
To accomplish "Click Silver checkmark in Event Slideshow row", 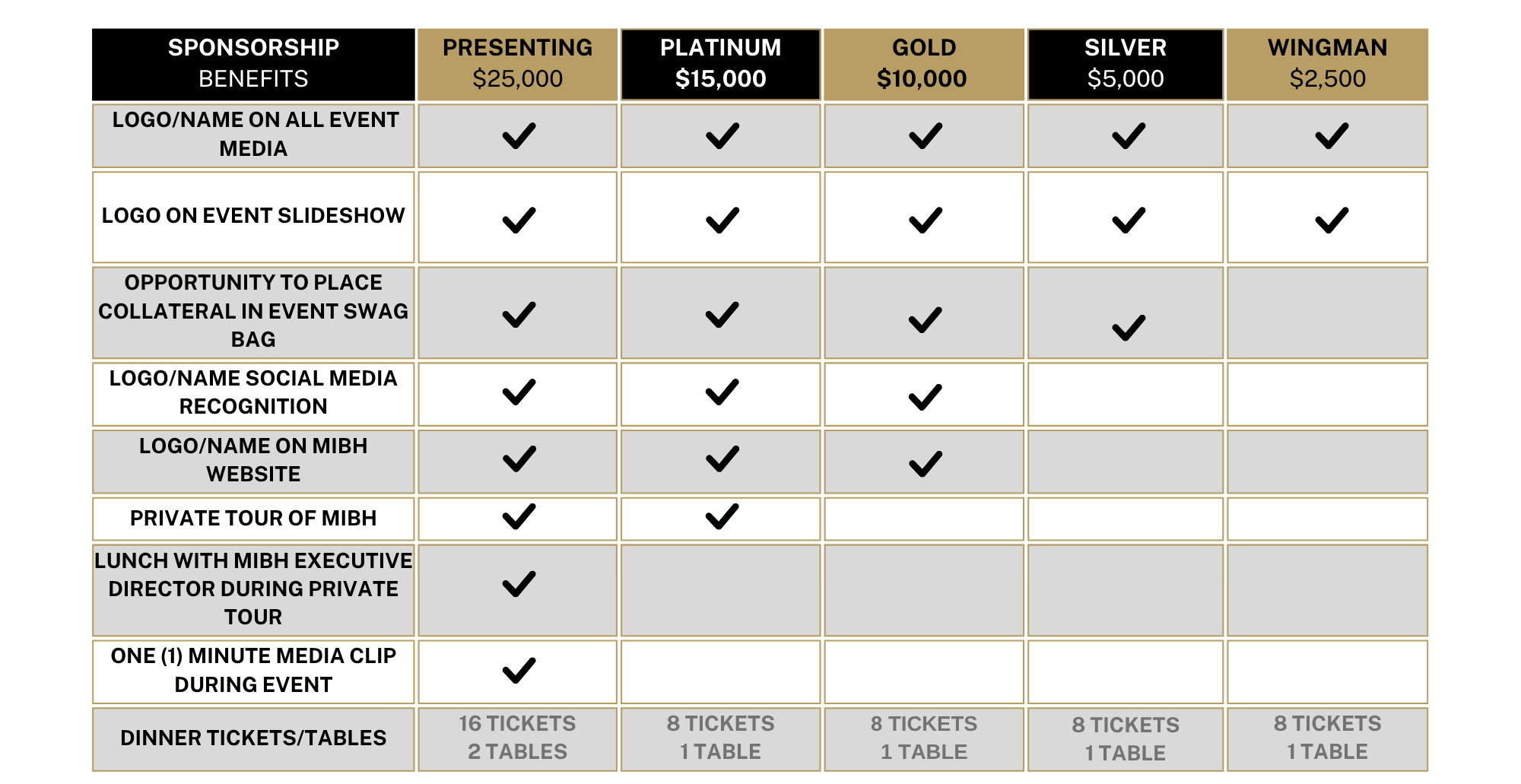I will pyautogui.click(x=1129, y=221).
